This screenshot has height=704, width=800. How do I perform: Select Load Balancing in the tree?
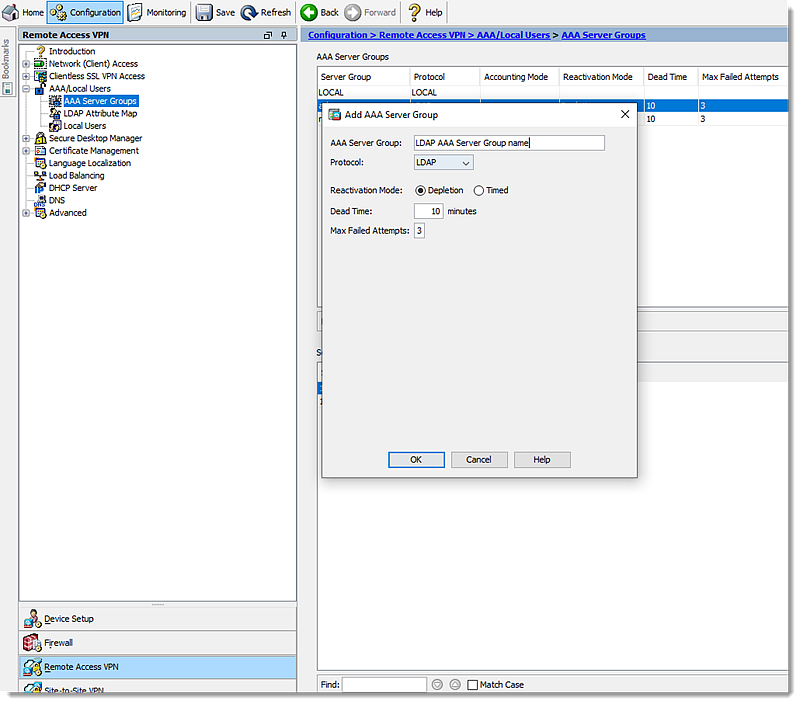(77, 175)
